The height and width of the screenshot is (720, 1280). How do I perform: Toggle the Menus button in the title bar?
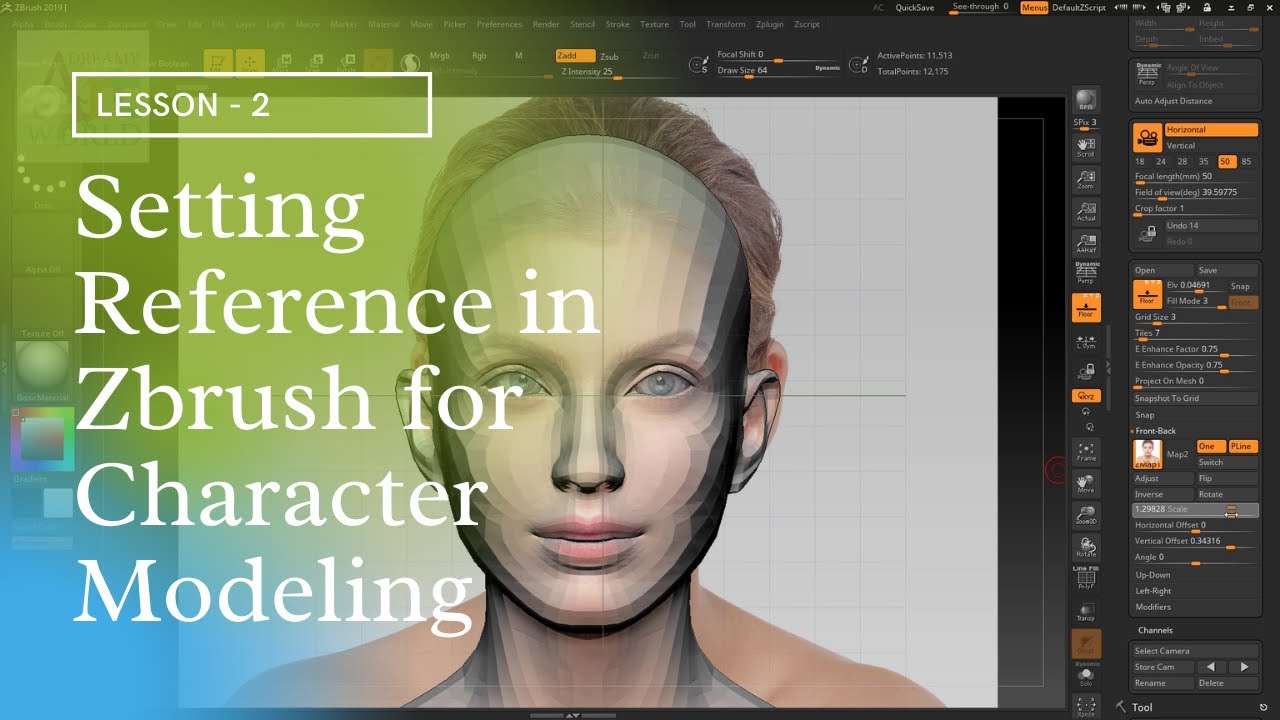click(x=1035, y=7)
